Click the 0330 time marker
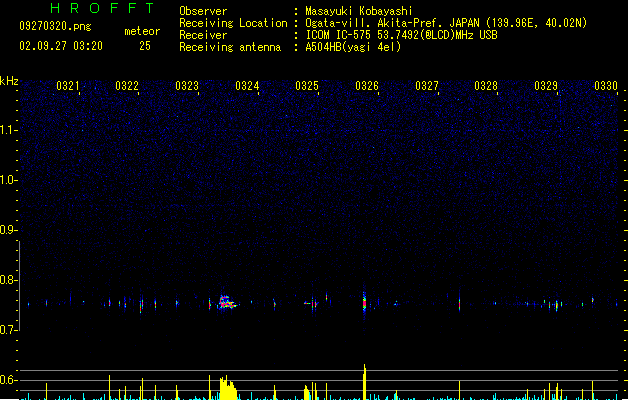This screenshot has width=629, height=400. (606, 86)
